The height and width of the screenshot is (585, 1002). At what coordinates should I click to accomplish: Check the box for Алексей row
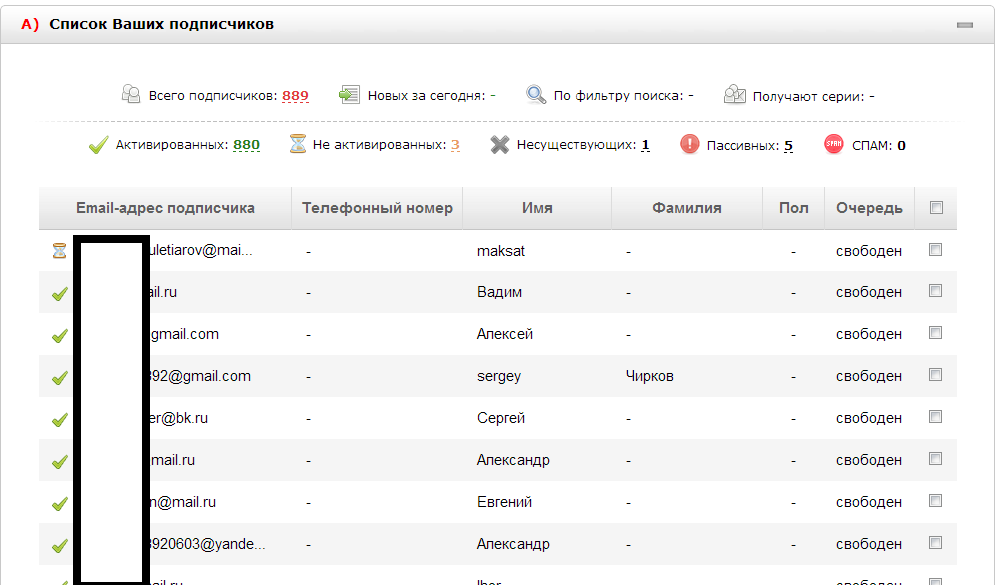click(936, 332)
